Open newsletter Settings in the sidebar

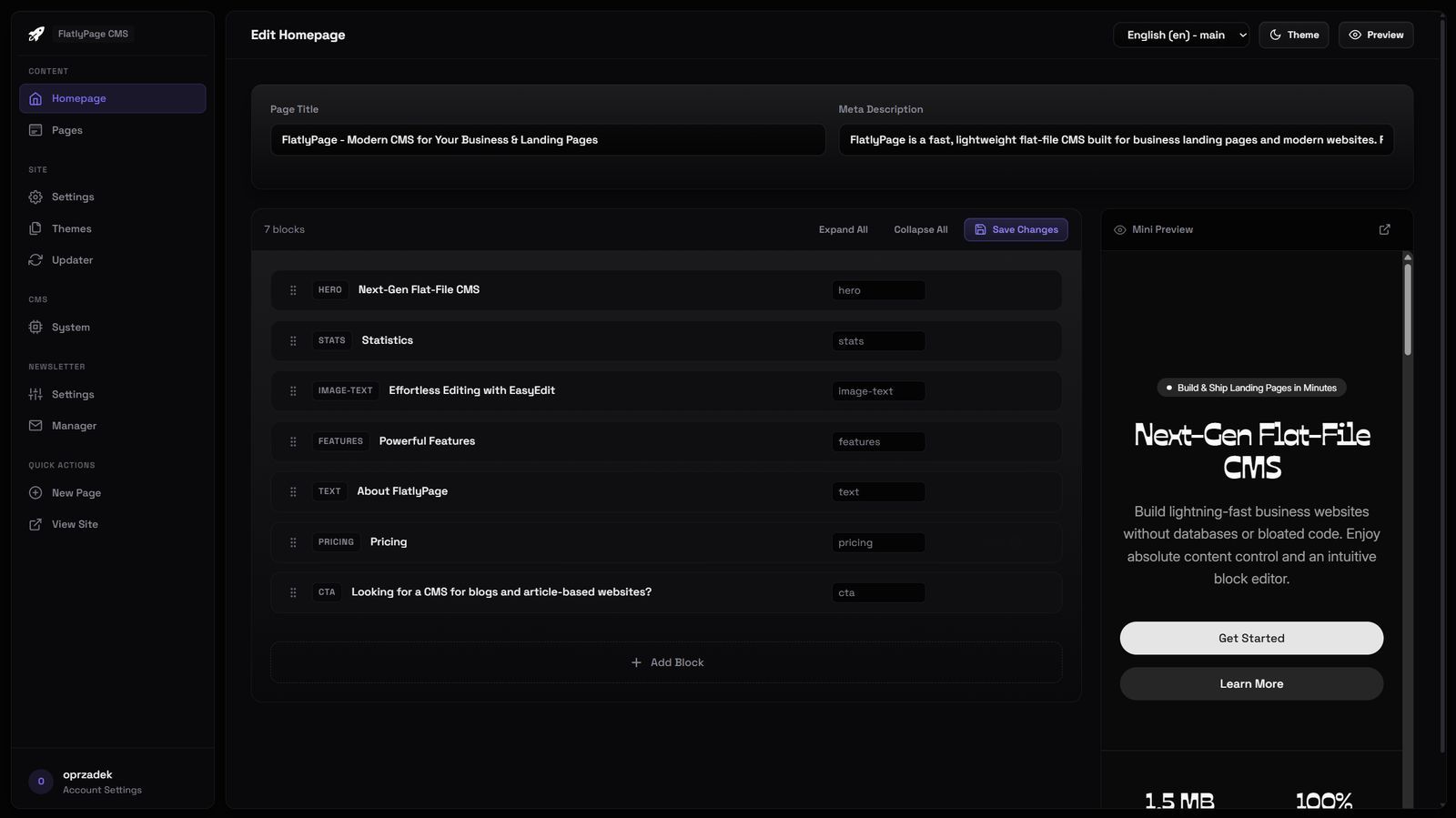point(113,394)
